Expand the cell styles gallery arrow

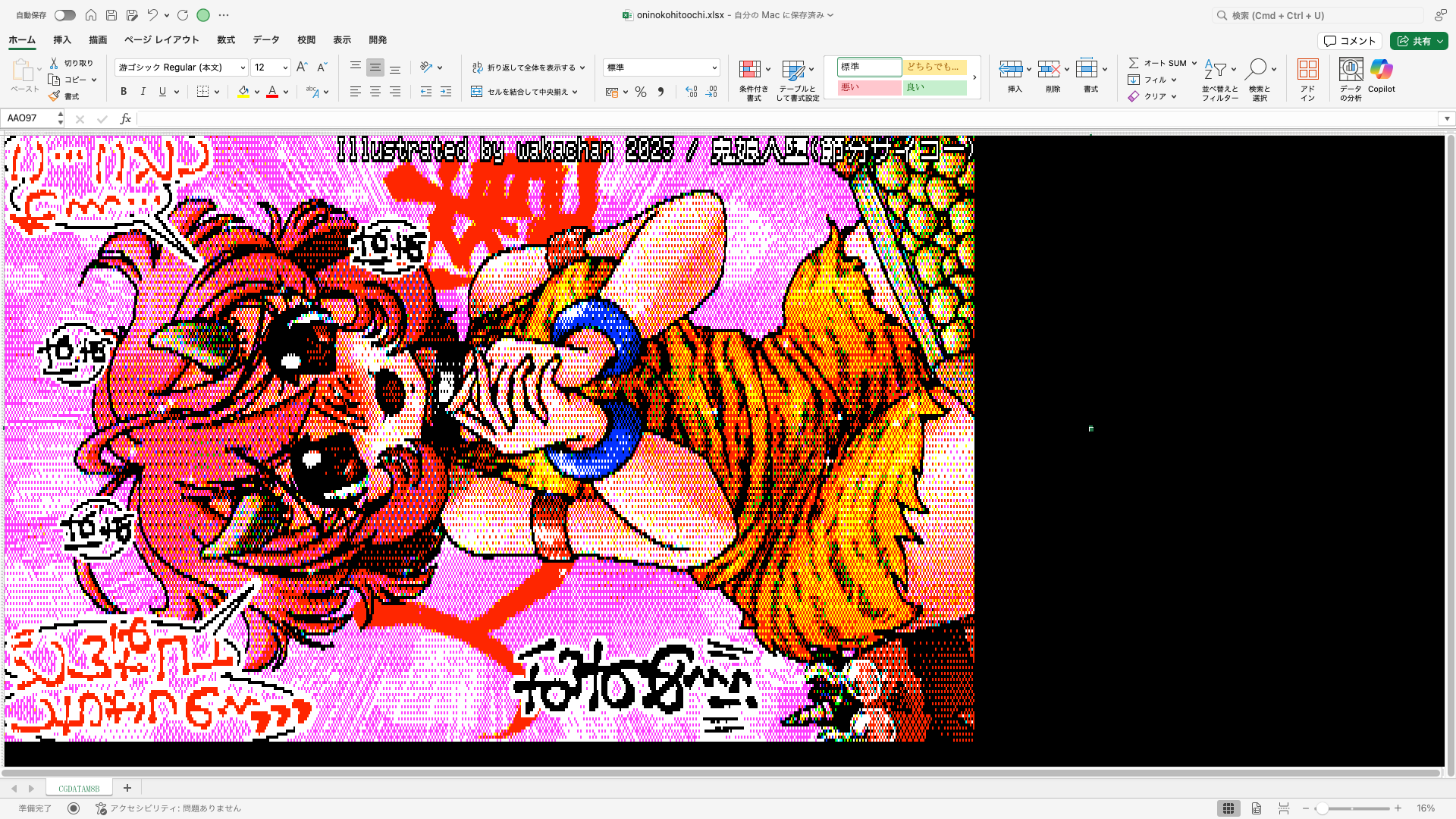pyautogui.click(x=974, y=77)
